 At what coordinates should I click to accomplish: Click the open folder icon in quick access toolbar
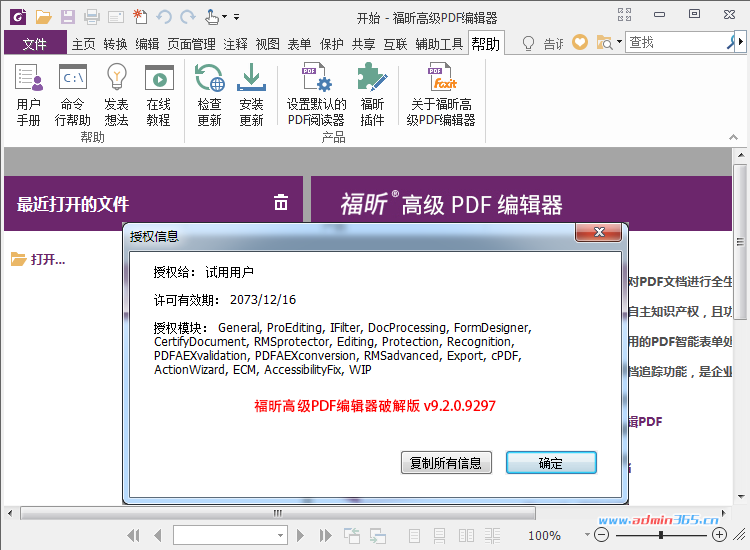[x=43, y=17]
